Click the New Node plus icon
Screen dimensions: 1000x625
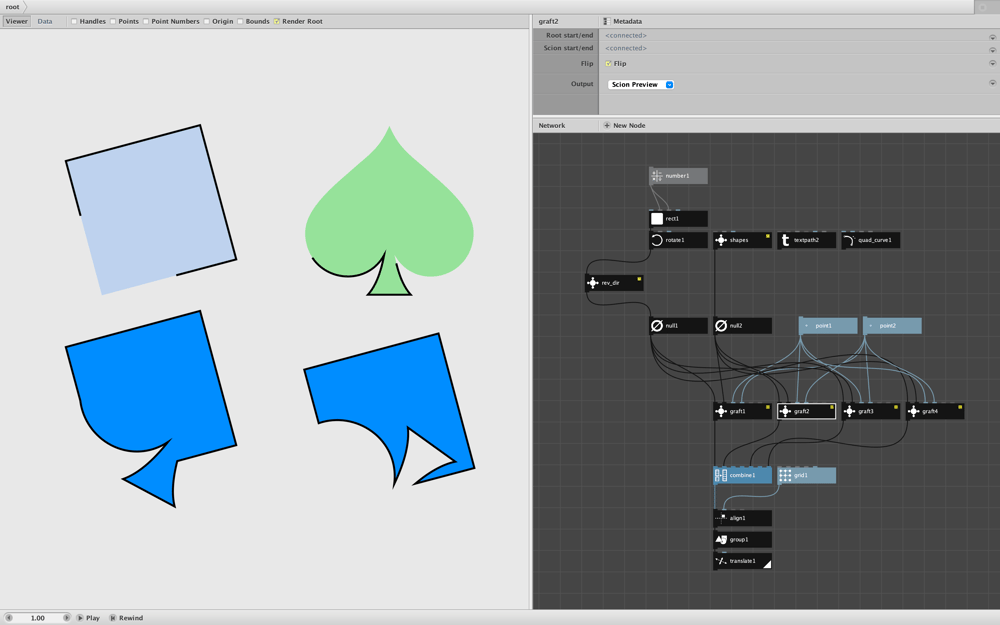[607, 126]
